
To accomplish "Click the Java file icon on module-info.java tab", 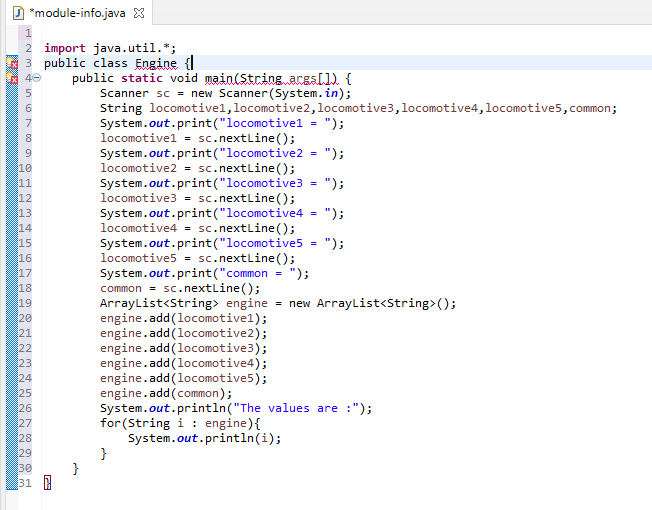I will pos(18,13).
